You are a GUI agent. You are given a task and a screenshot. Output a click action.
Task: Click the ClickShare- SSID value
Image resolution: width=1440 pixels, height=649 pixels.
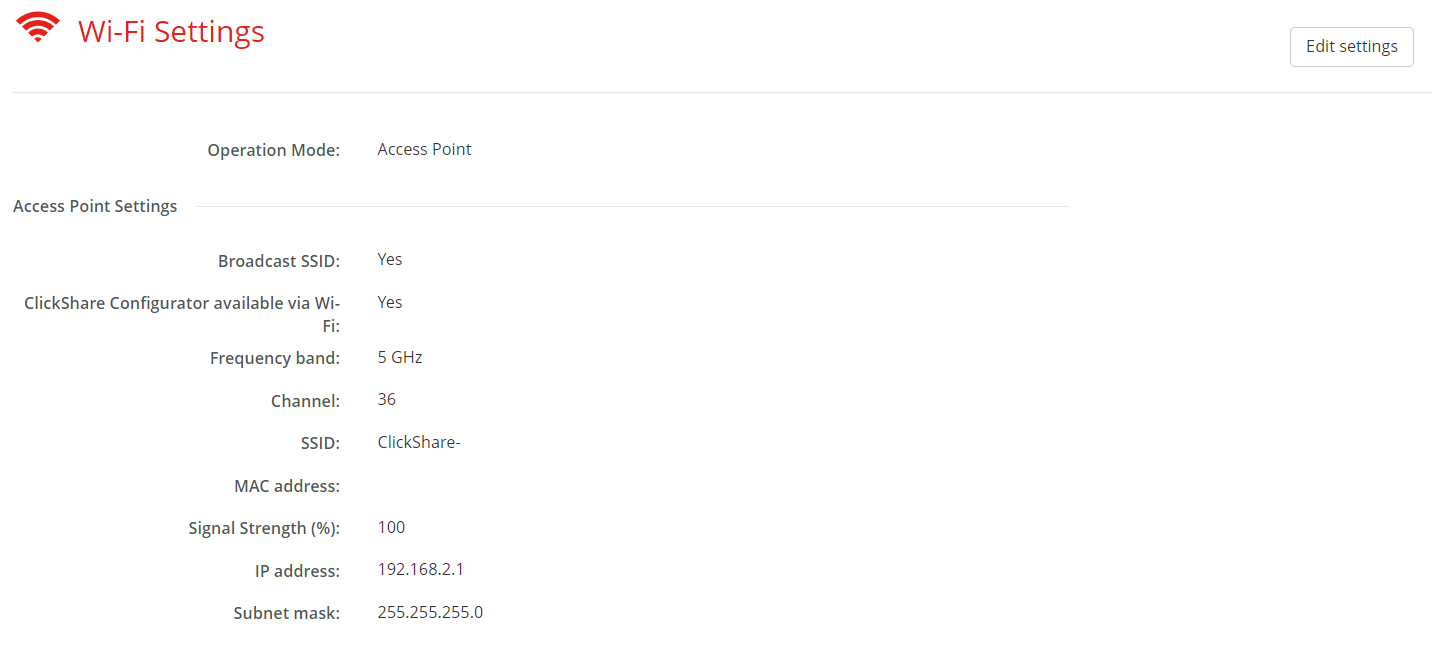pyautogui.click(x=419, y=442)
